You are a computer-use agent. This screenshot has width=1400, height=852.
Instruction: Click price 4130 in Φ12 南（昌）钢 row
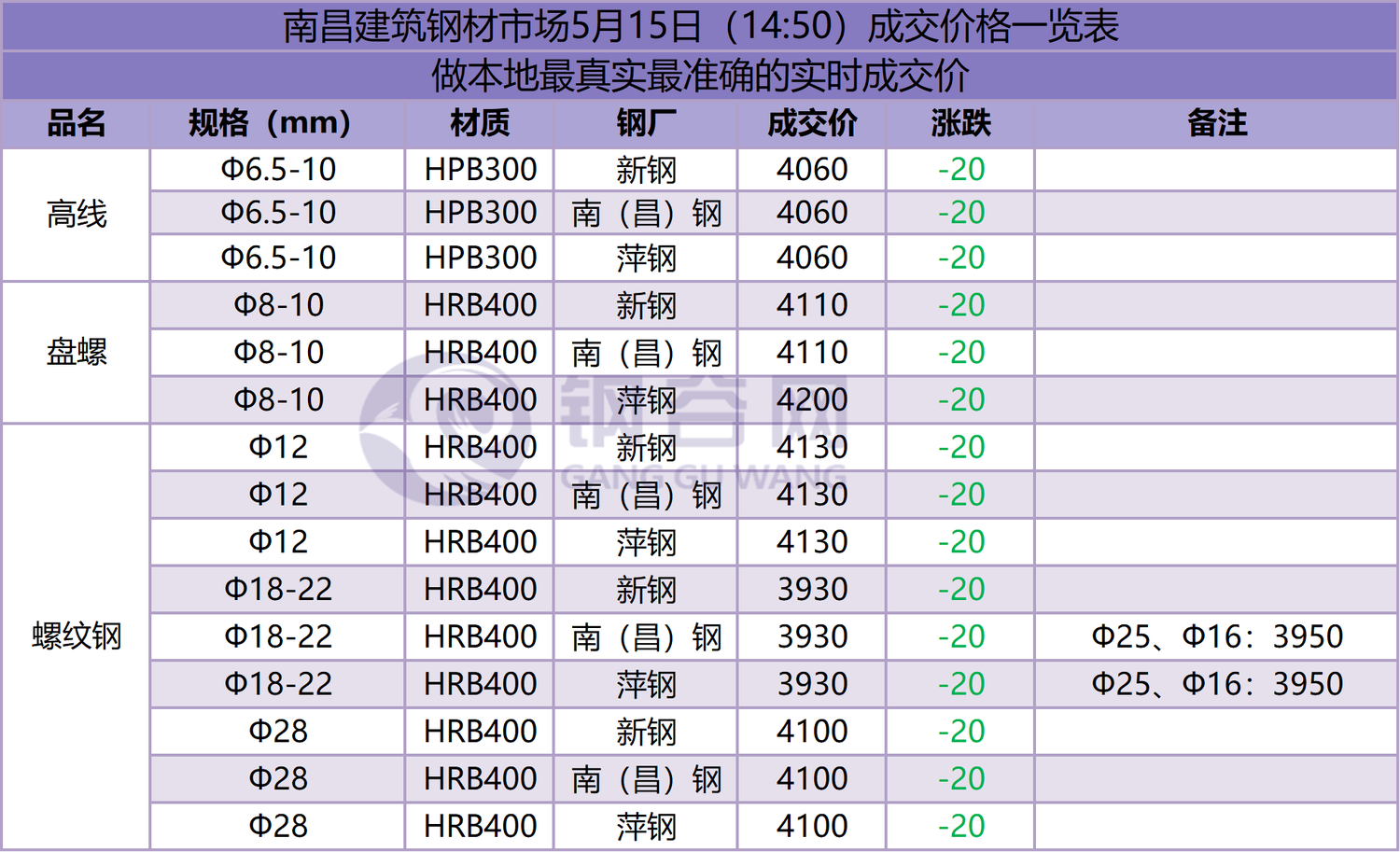click(x=812, y=495)
